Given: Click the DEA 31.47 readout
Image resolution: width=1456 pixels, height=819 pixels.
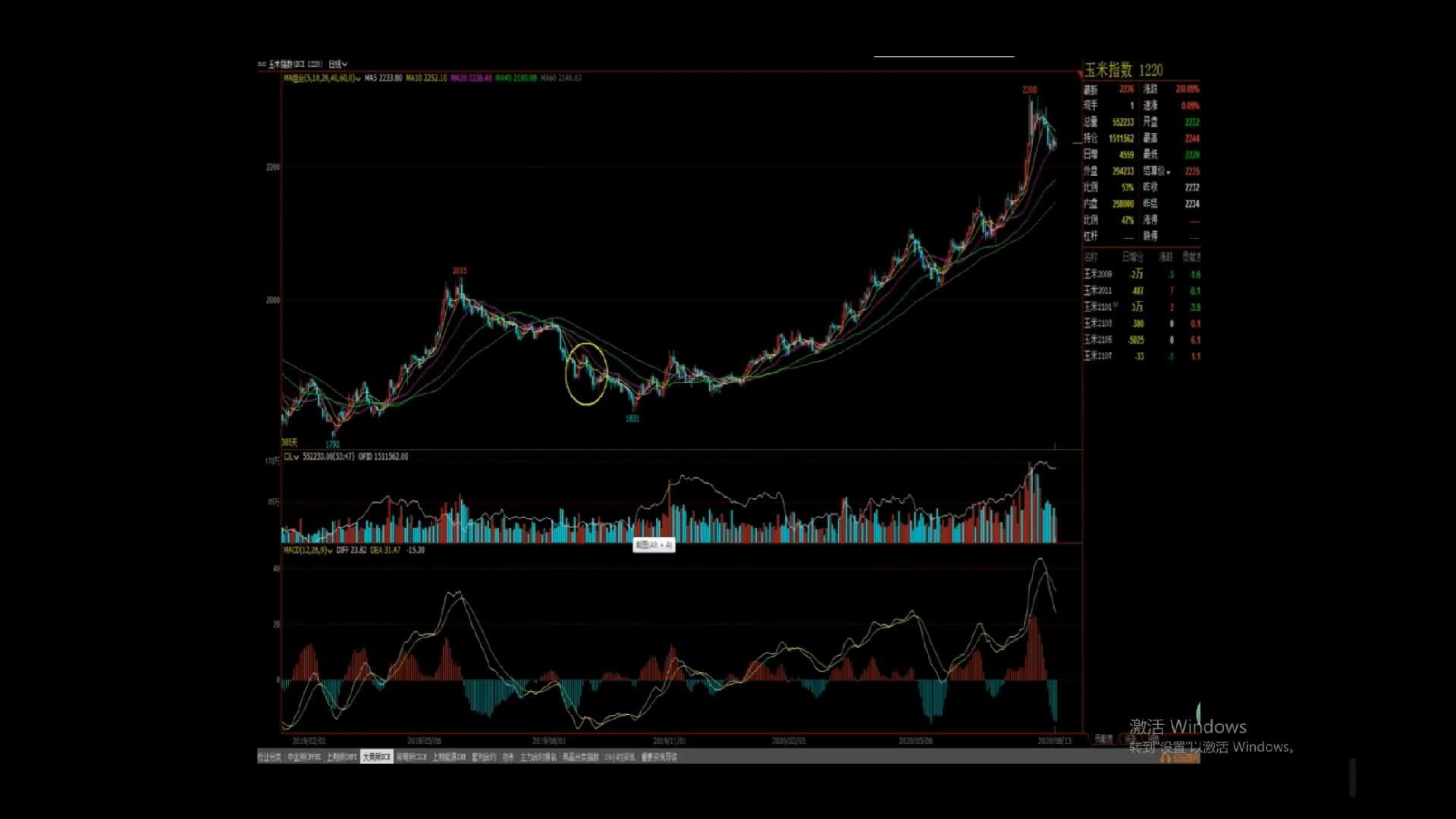Looking at the screenshot, I should click(385, 550).
